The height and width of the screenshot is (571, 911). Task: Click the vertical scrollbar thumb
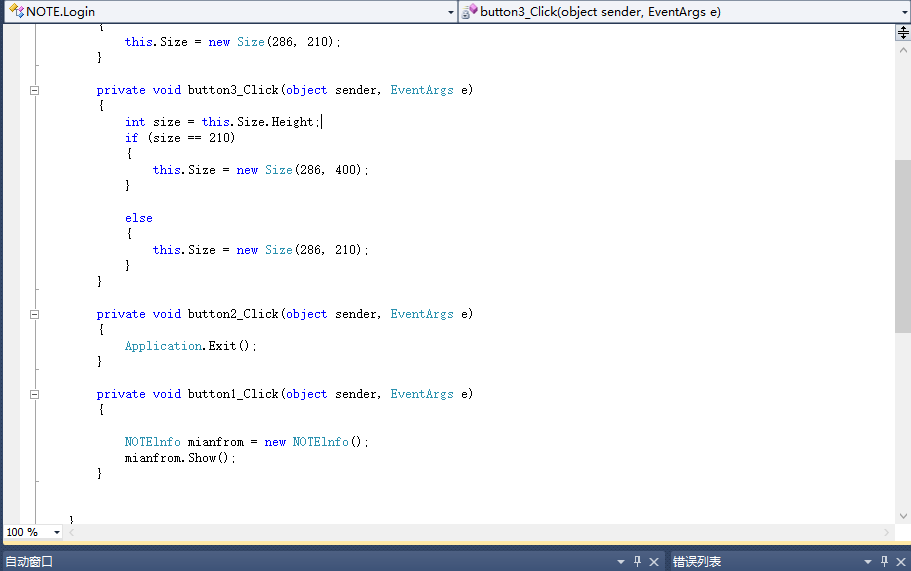903,246
